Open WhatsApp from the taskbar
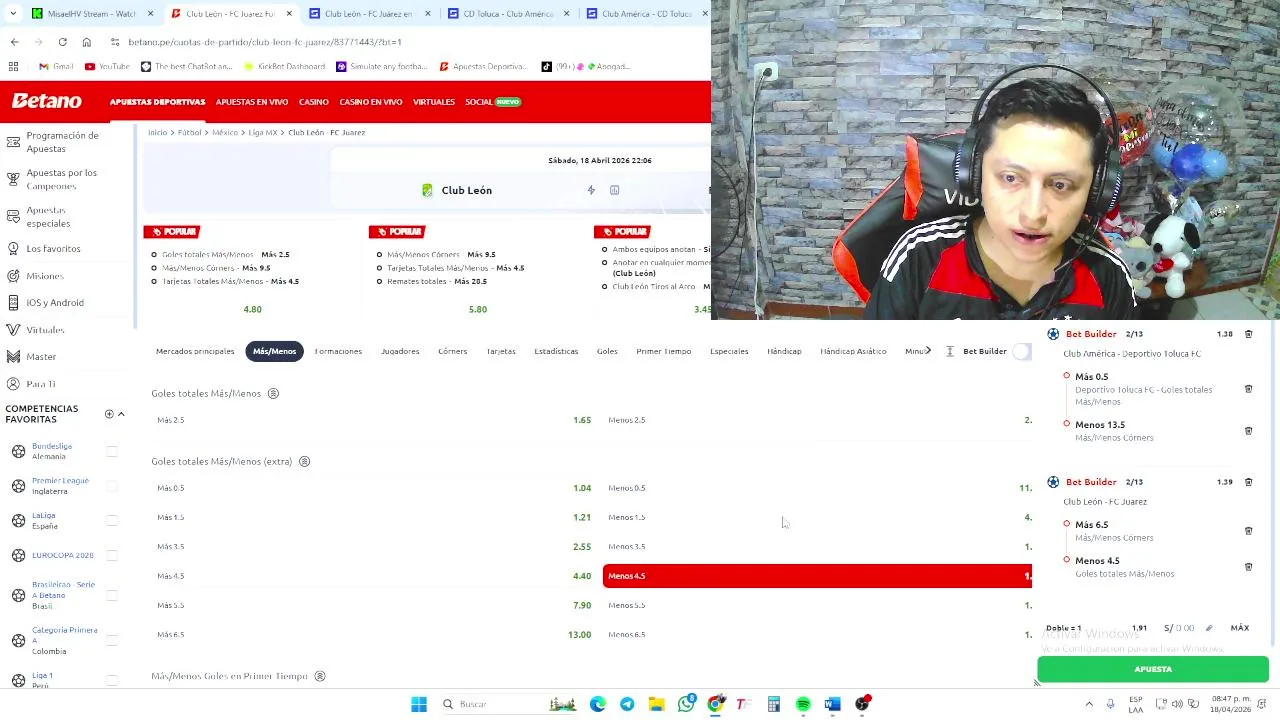This screenshot has height=720, width=1280. point(686,705)
